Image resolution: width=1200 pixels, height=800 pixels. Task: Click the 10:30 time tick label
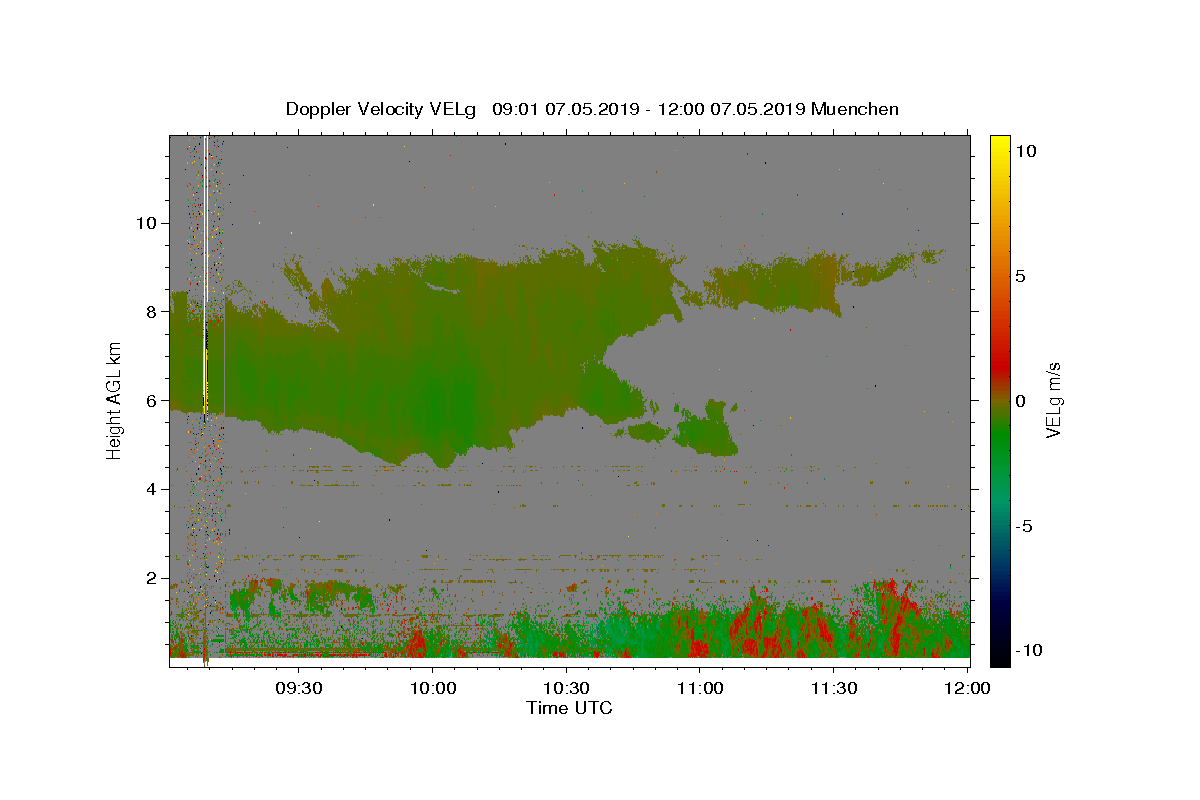click(566, 688)
